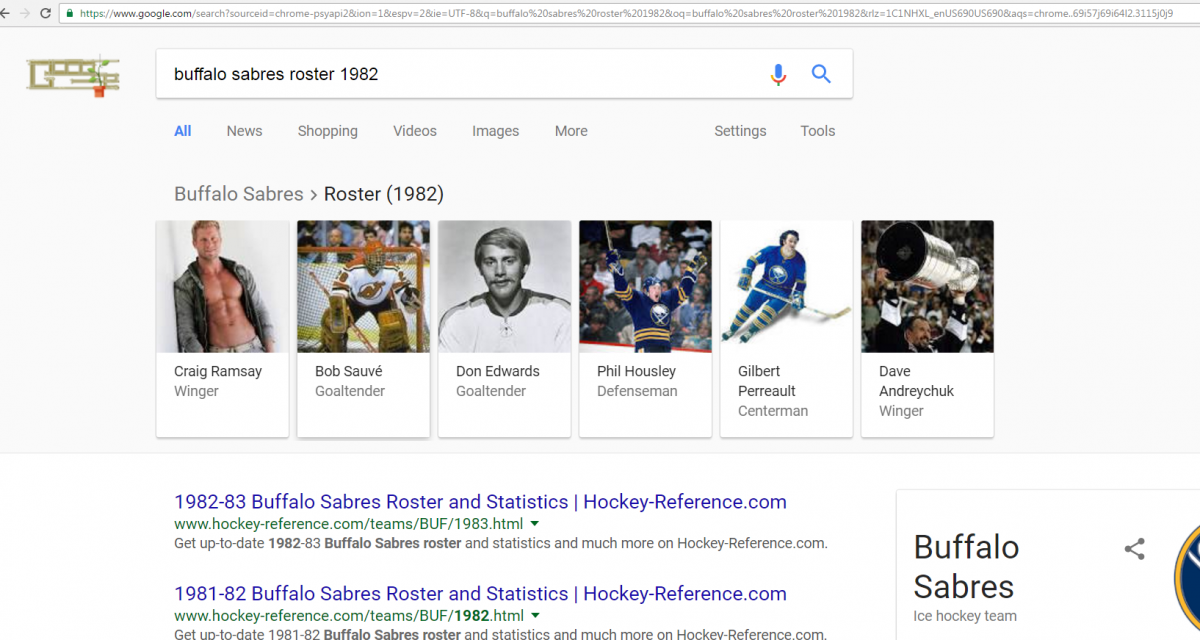Open the Dave Andreychuk photo
The width and height of the screenshot is (1200, 640).
(x=928, y=286)
